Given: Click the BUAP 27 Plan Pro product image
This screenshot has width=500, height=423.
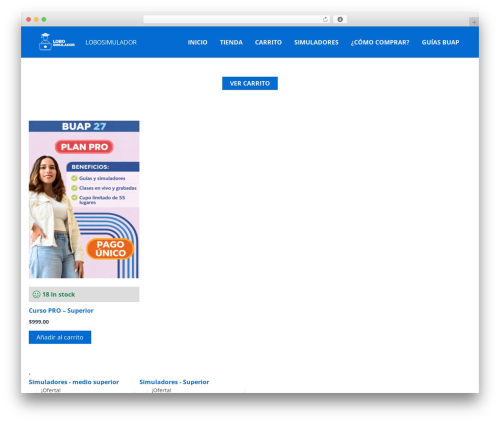Looking at the screenshot, I should (x=84, y=199).
